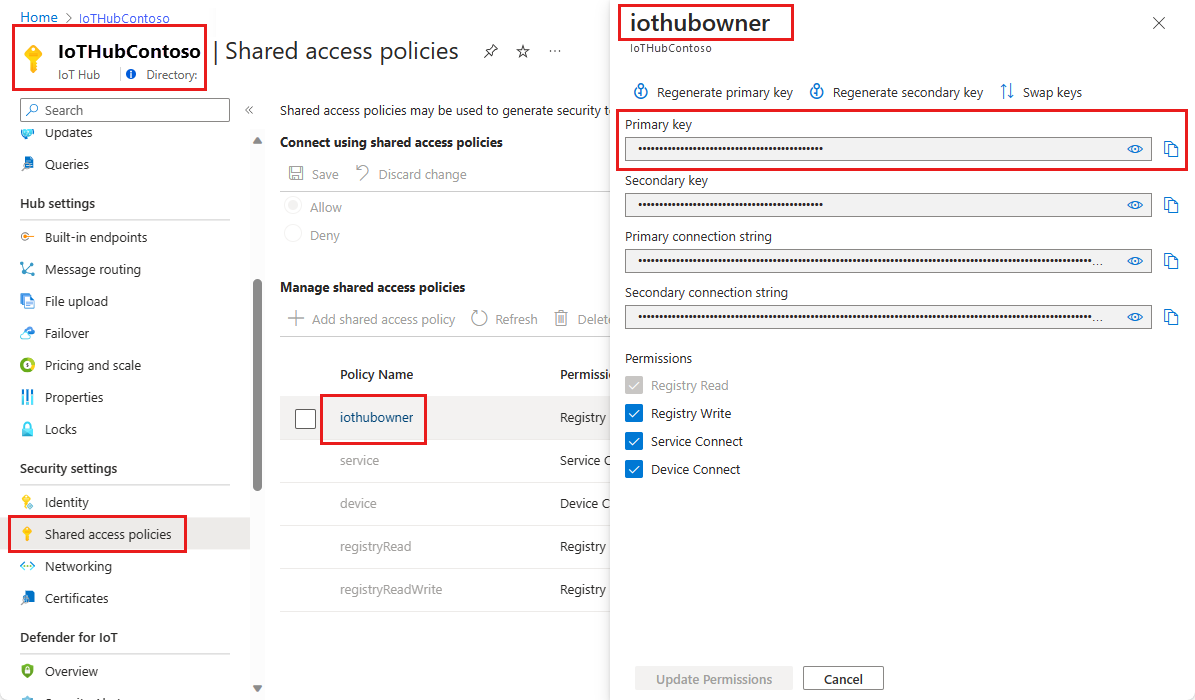
Task: Open the ellipsis overflow menu
Action: click(x=555, y=52)
